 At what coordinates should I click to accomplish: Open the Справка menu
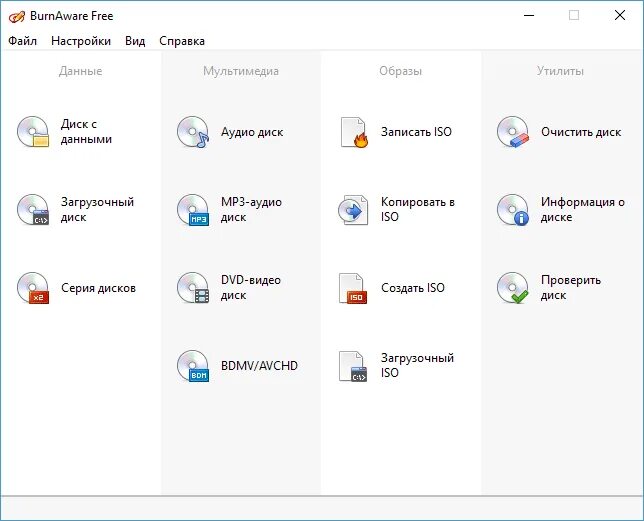tap(182, 41)
